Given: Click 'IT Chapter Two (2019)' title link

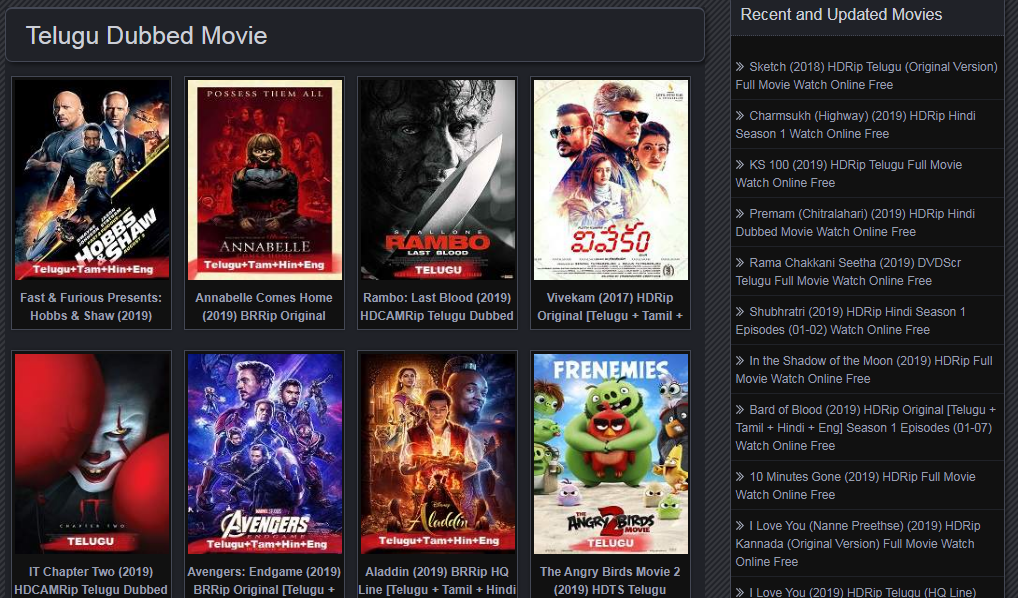Looking at the screenshot, I should tap(91, 580).
